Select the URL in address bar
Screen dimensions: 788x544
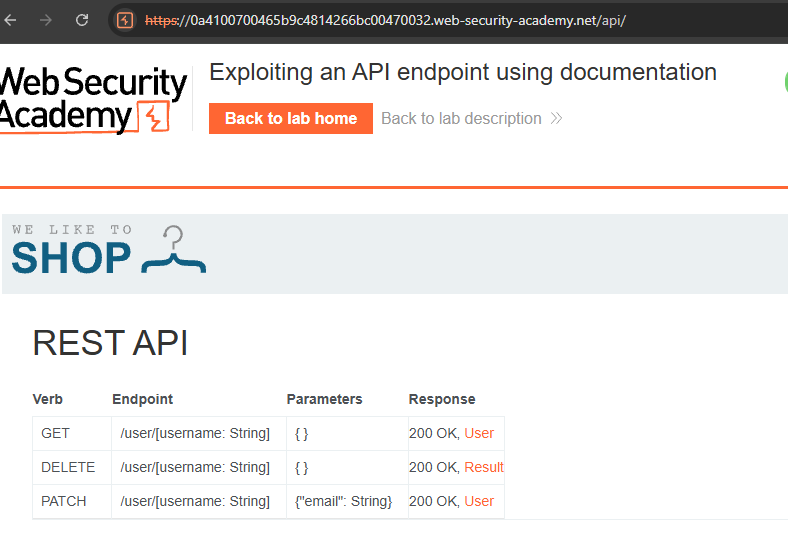click(385, 21)
